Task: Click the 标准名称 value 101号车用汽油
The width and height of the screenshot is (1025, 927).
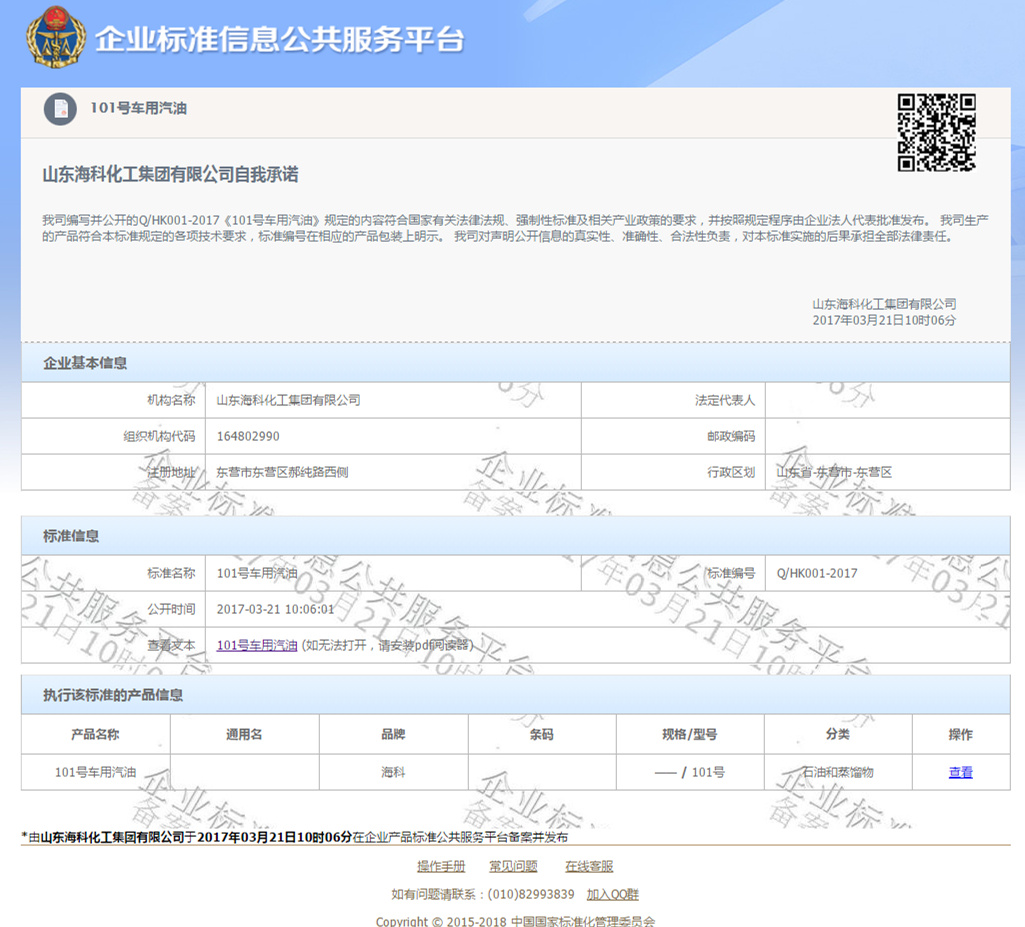Action: [257, 573]
